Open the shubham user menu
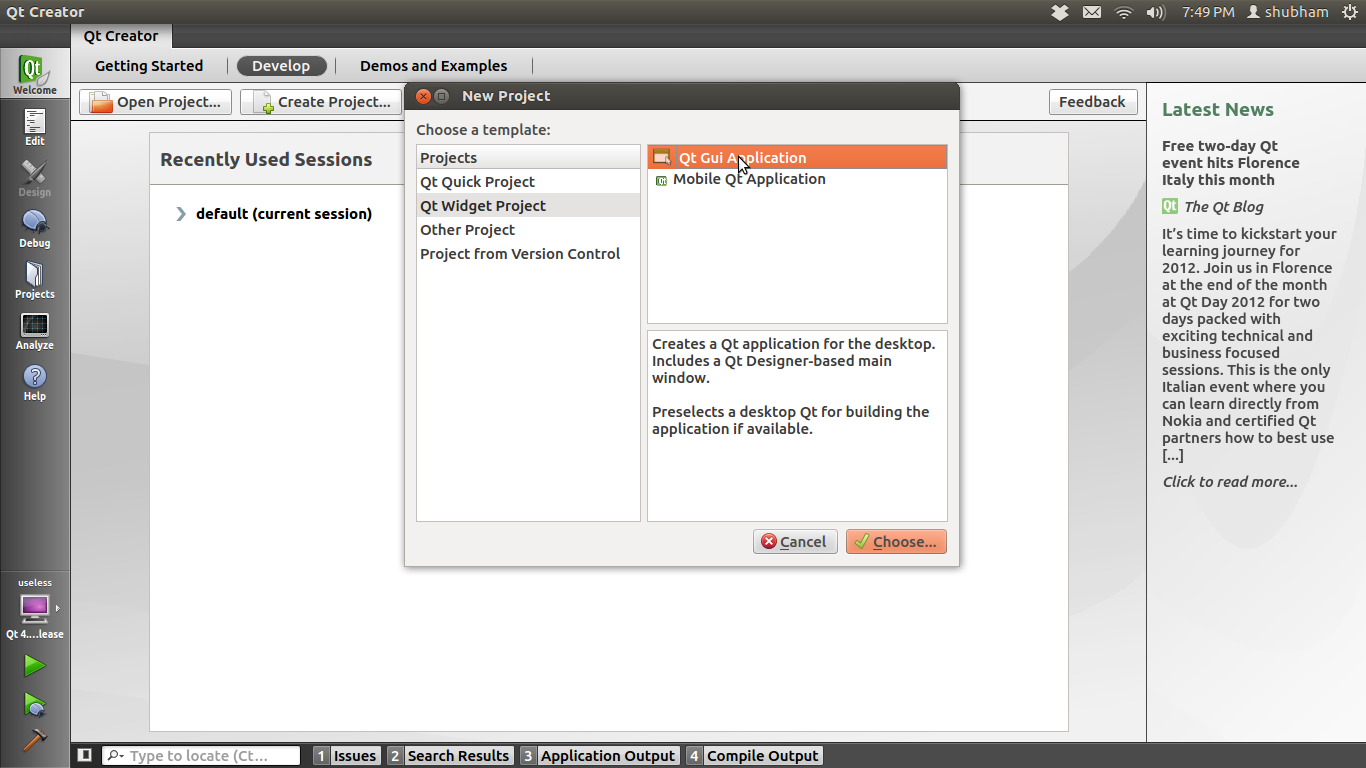Viewport: 1366px width, 768px height. [x=1288, y=12]
